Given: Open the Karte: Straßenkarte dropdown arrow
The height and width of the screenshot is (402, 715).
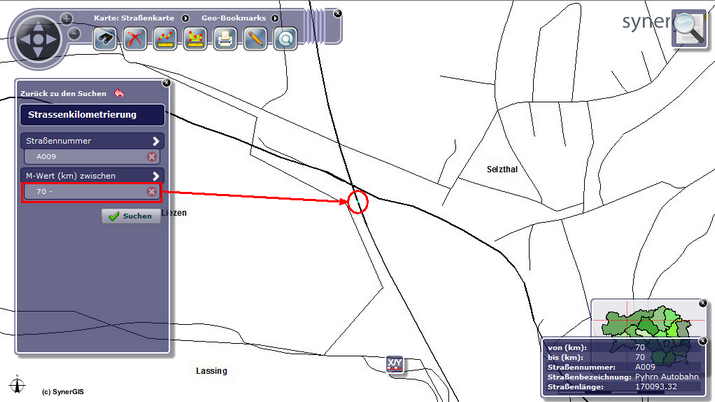Looking at the screenshot, I should tap(186, 18).
